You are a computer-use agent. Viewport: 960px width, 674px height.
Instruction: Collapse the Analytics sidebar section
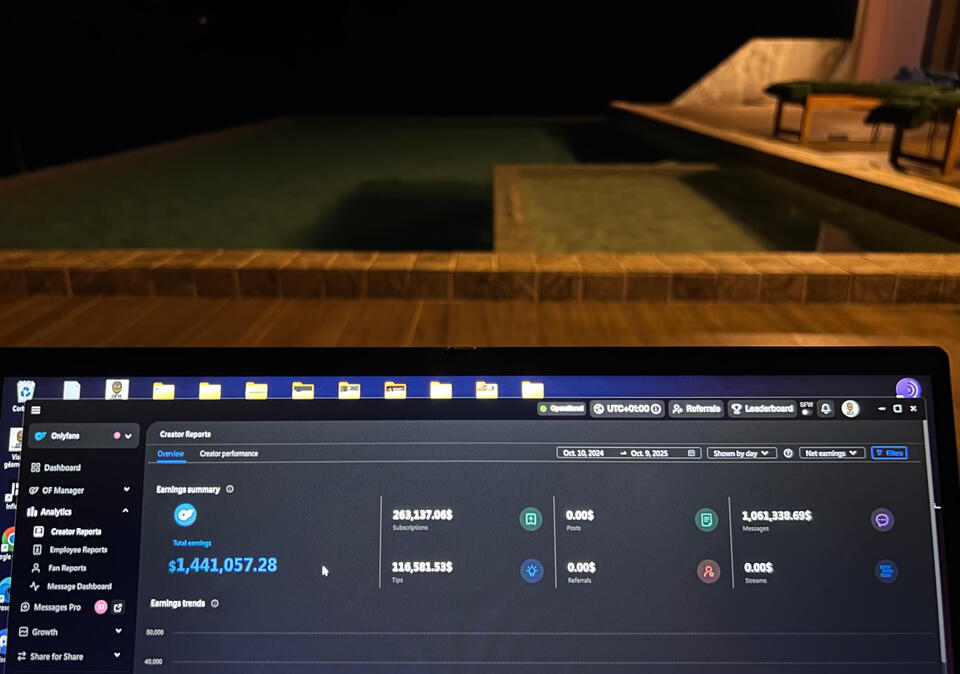[126, 511]
